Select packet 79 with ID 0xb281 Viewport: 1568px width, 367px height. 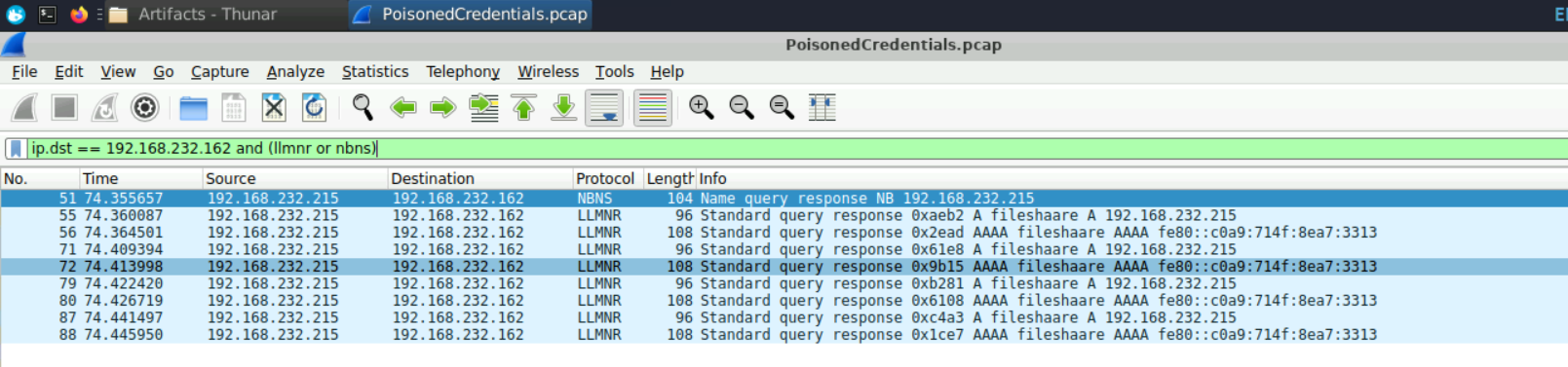[784, 283]
